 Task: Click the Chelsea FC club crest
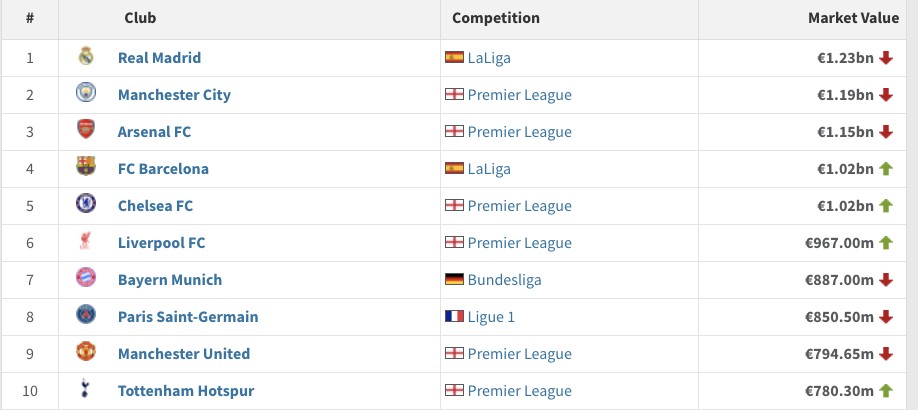[85, 205]
